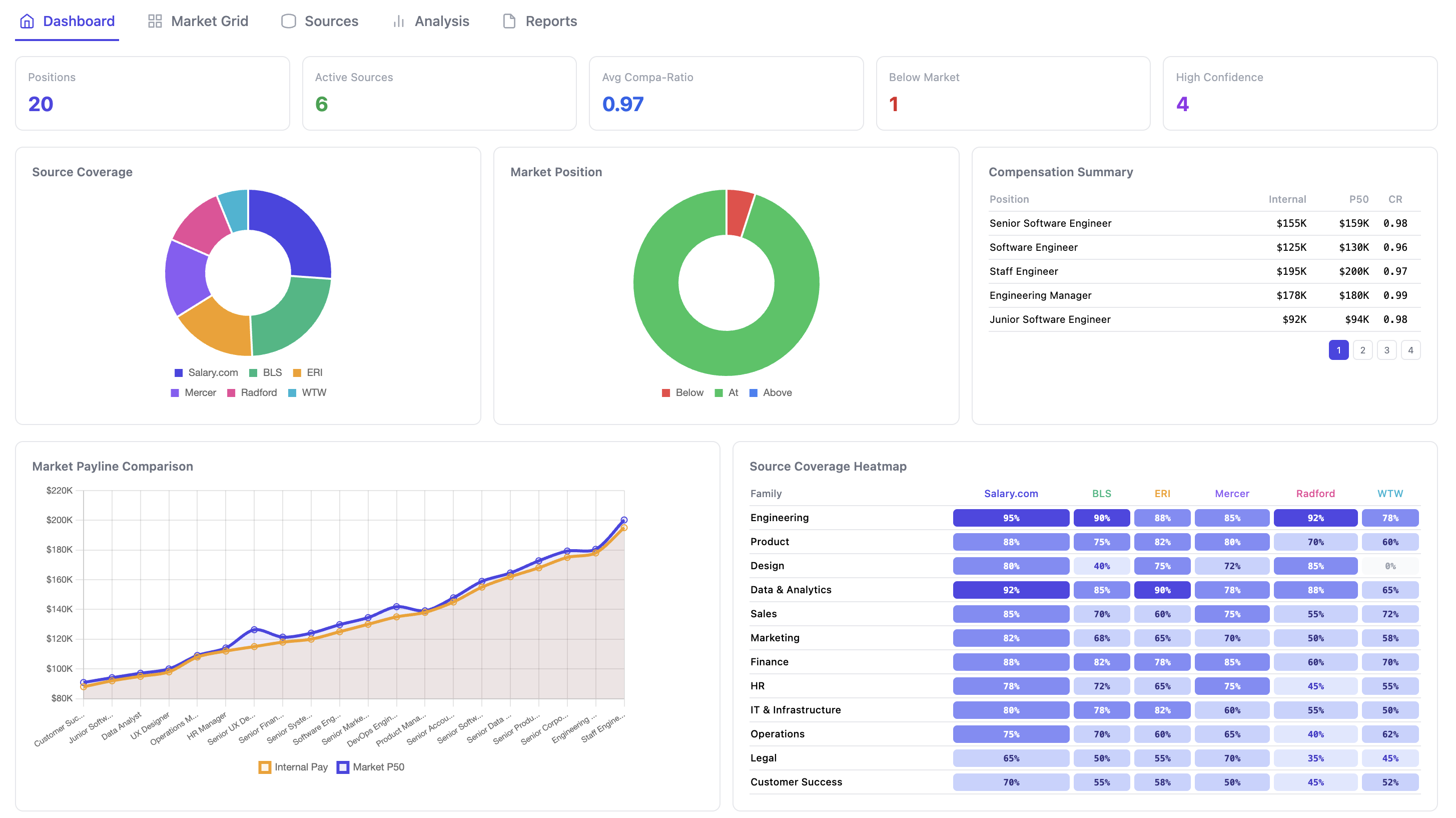The height and width of the screenshot is (818, 1456).
Task: Toggle ERI legend in Source Coverage
Action: [308, 373]
